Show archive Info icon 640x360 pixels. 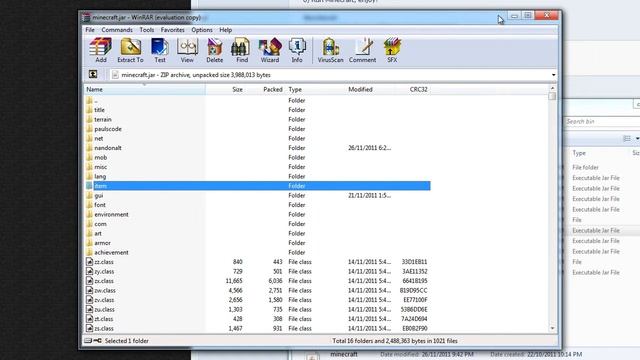click(297, 50)
